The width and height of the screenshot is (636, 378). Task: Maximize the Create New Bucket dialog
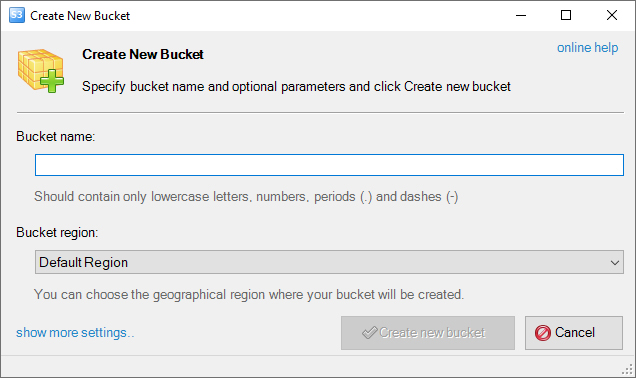[566, 15]
